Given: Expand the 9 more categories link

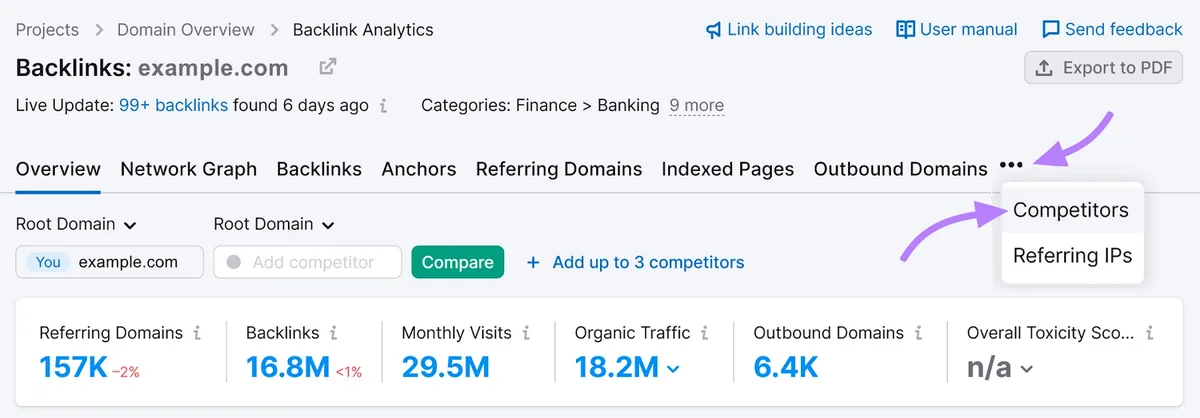Looking at the screenshot, I should point(696,105).
